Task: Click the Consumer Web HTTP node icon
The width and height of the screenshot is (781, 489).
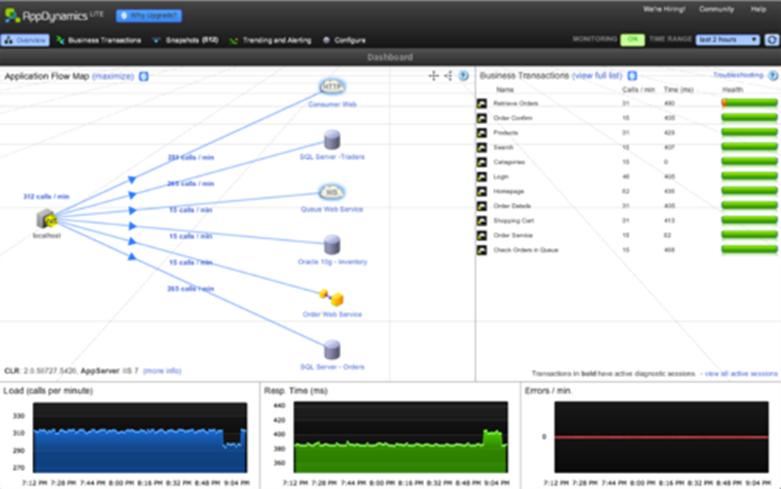Action: tap(332, 87)
